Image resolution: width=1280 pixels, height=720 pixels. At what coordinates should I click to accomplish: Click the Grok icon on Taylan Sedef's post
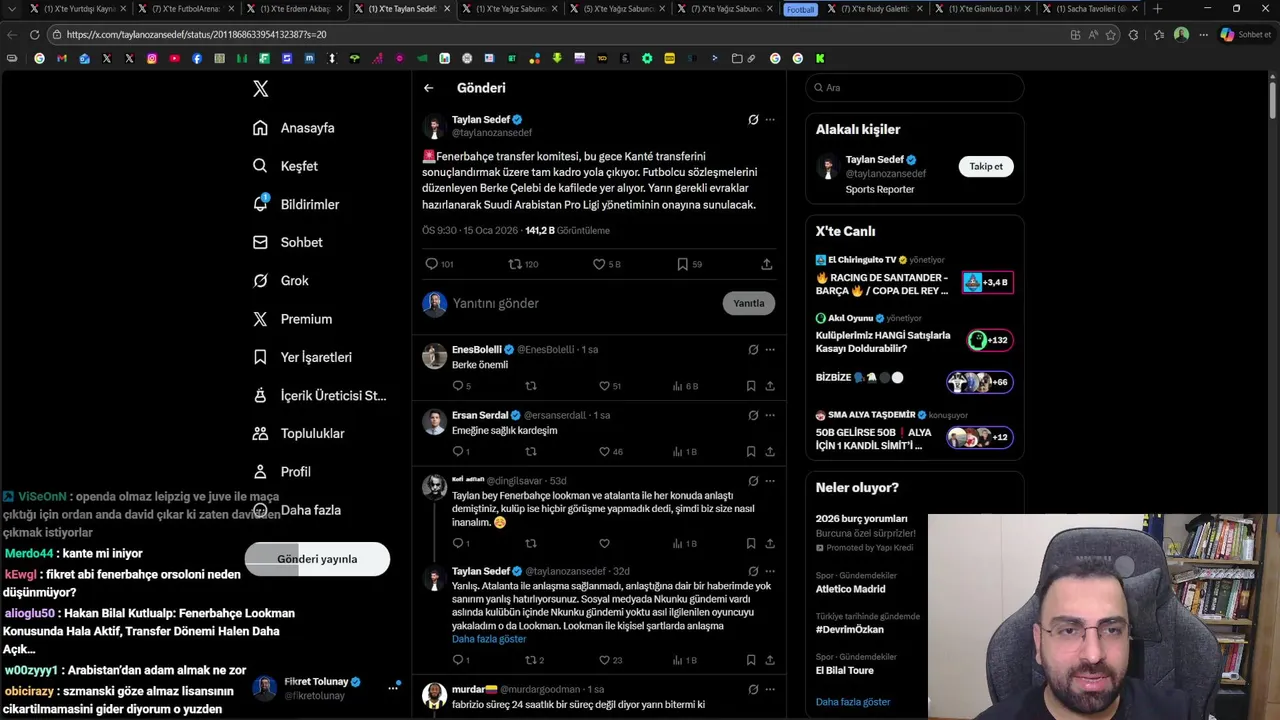[753, 120]
